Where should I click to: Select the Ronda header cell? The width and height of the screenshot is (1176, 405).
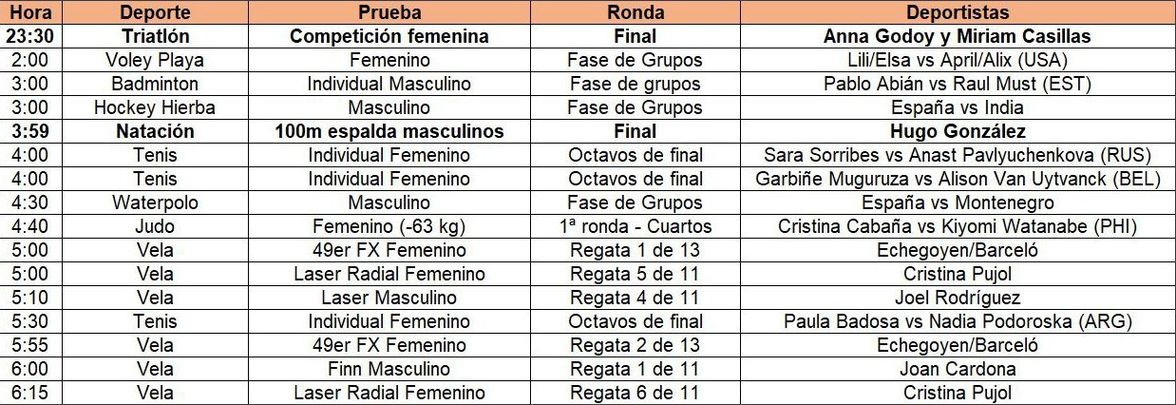click(634, 13)
